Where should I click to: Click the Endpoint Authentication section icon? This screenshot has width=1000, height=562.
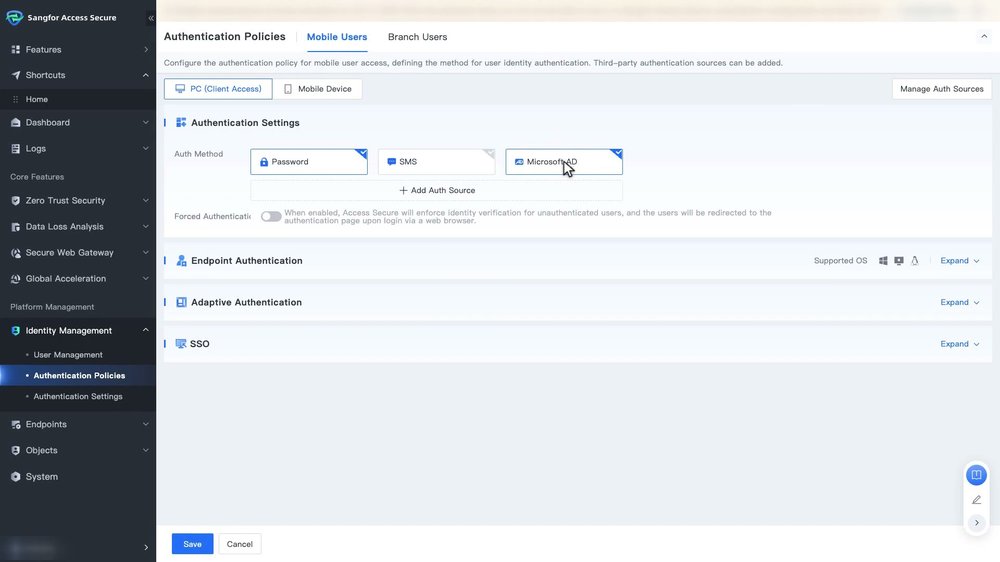tap(181, 260)
